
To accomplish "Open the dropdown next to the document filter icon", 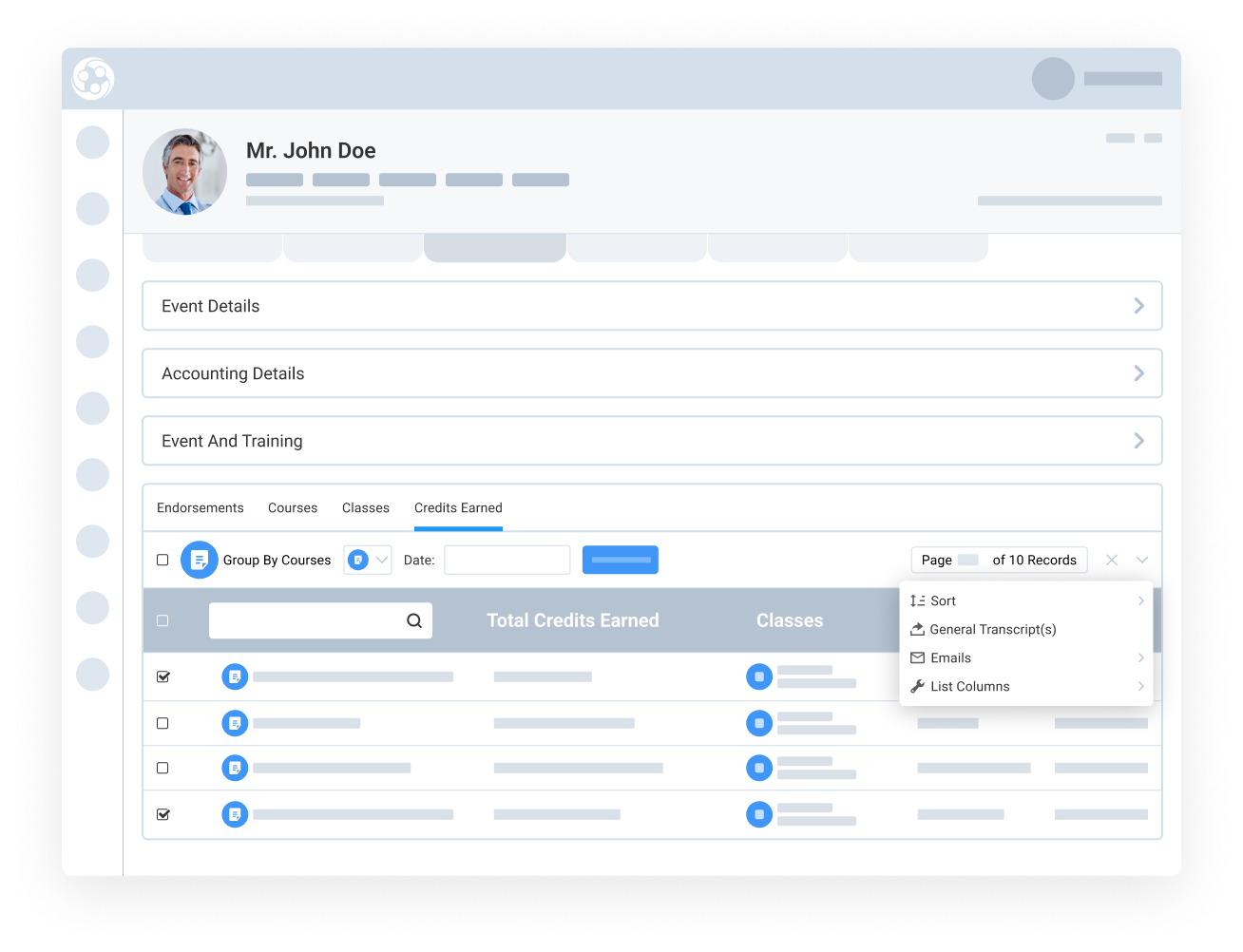I will [380, 560].
